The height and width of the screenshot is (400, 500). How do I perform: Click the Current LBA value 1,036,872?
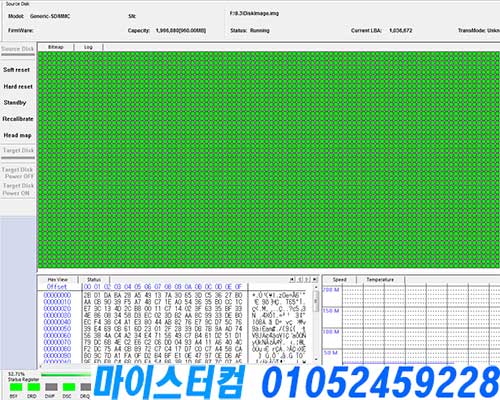tap(401, 30)
